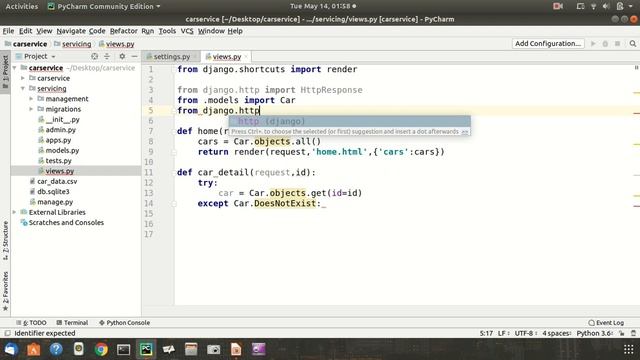Click the Stop square icon in toolbar

[618, 44]
